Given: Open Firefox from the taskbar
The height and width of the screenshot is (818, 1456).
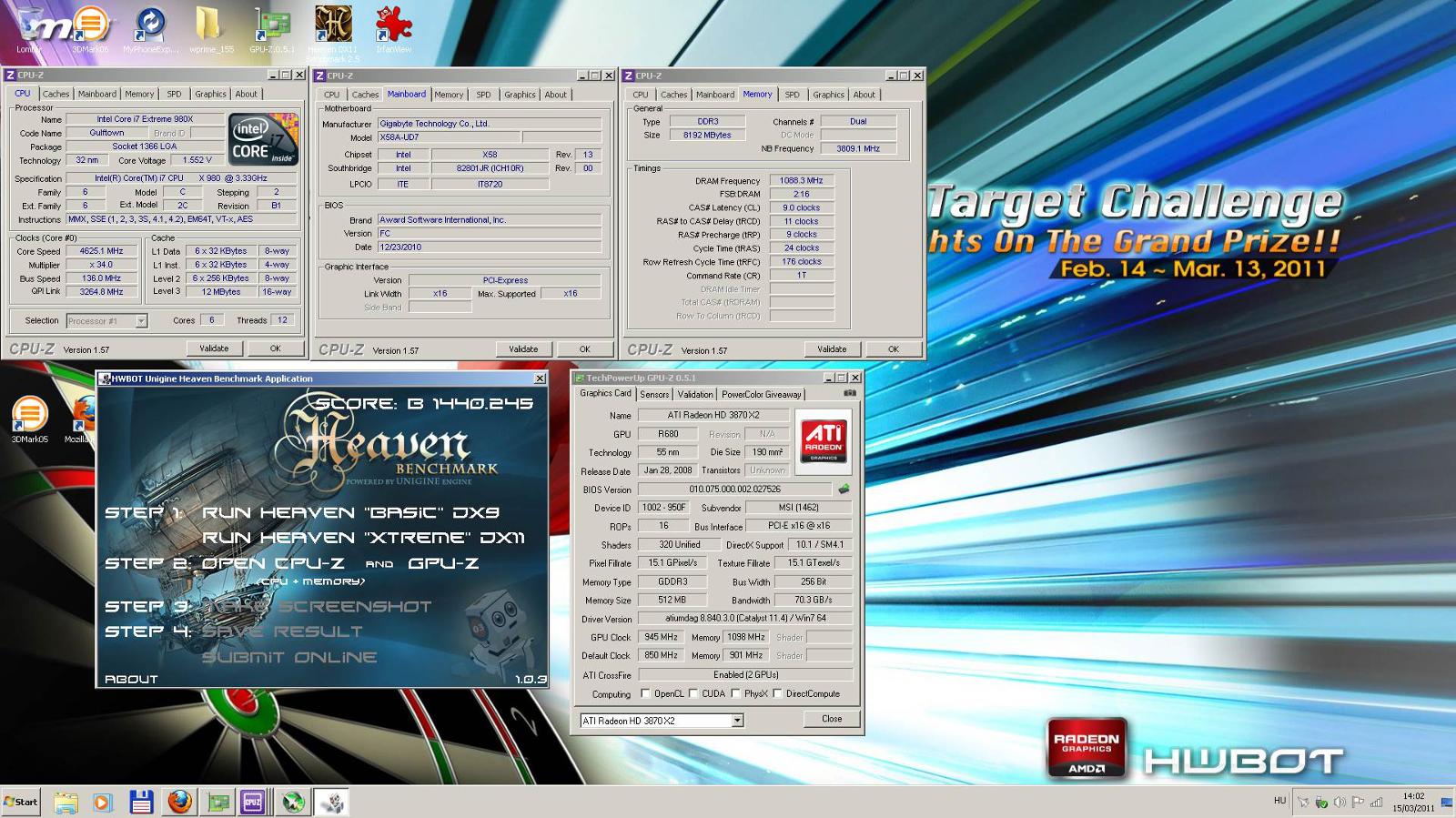Looking at the screenshot, I should pos(179,803).
